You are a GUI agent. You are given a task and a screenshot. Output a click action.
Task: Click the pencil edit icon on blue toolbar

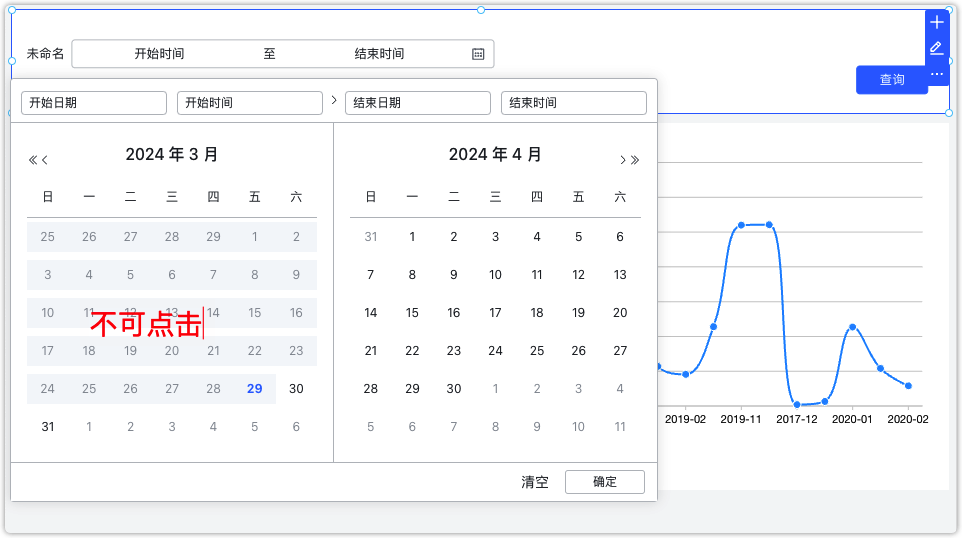tap(936, 48)
